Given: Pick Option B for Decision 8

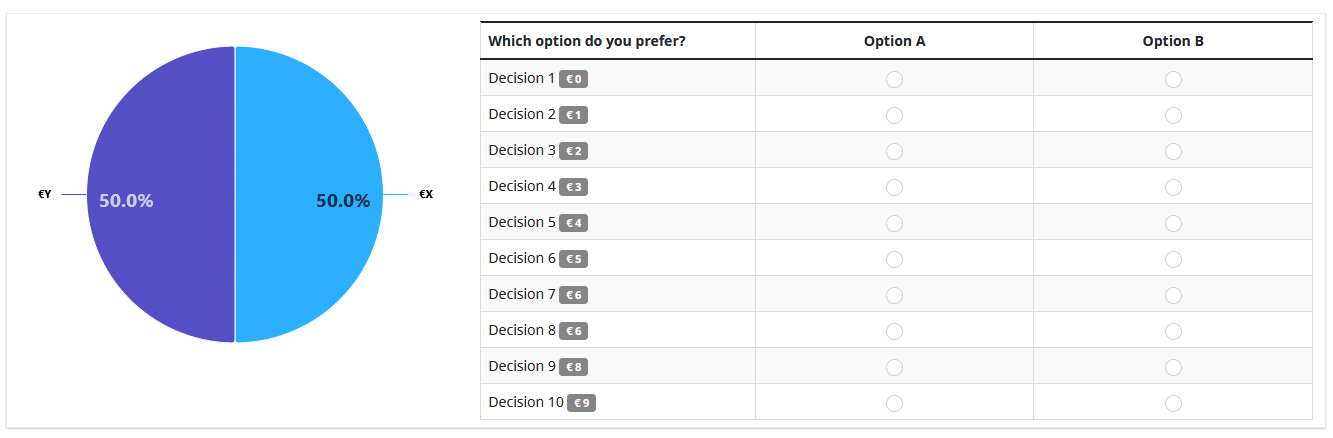Looking at the screenshot, I should pos(1173,331).
